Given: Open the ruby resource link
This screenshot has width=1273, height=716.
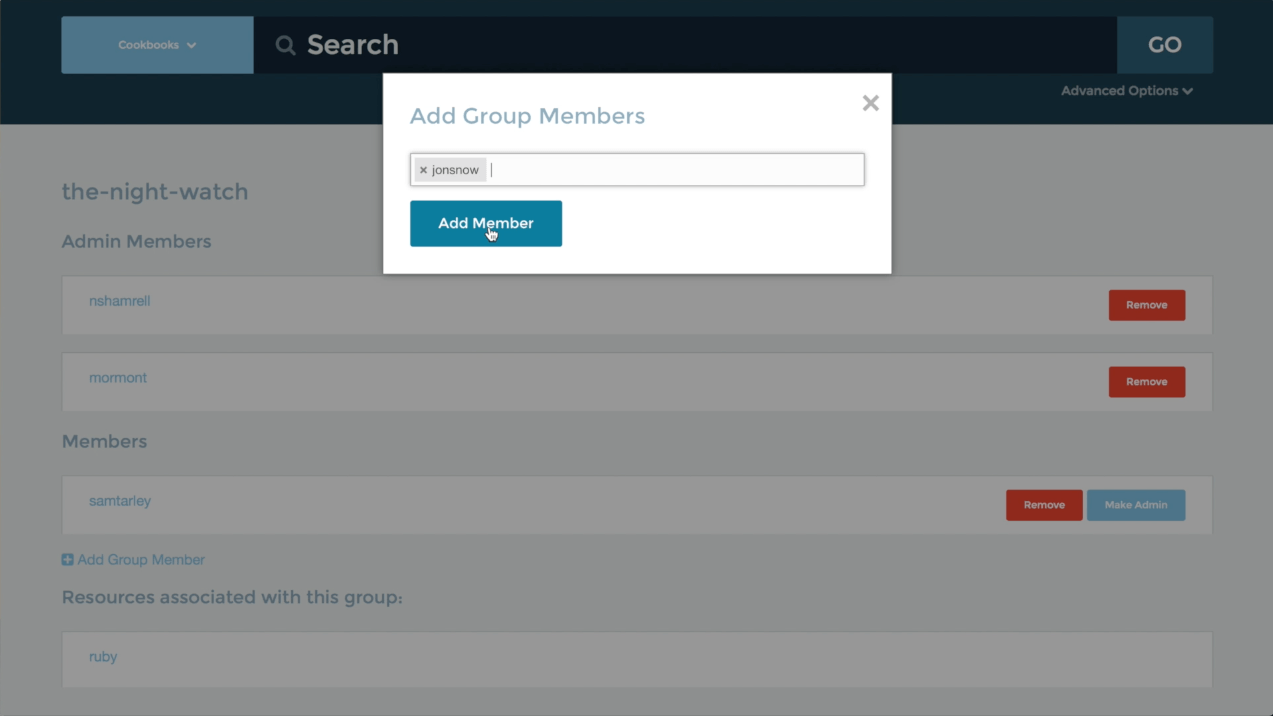Looking at the screenshot, I should tap(103, 656).
